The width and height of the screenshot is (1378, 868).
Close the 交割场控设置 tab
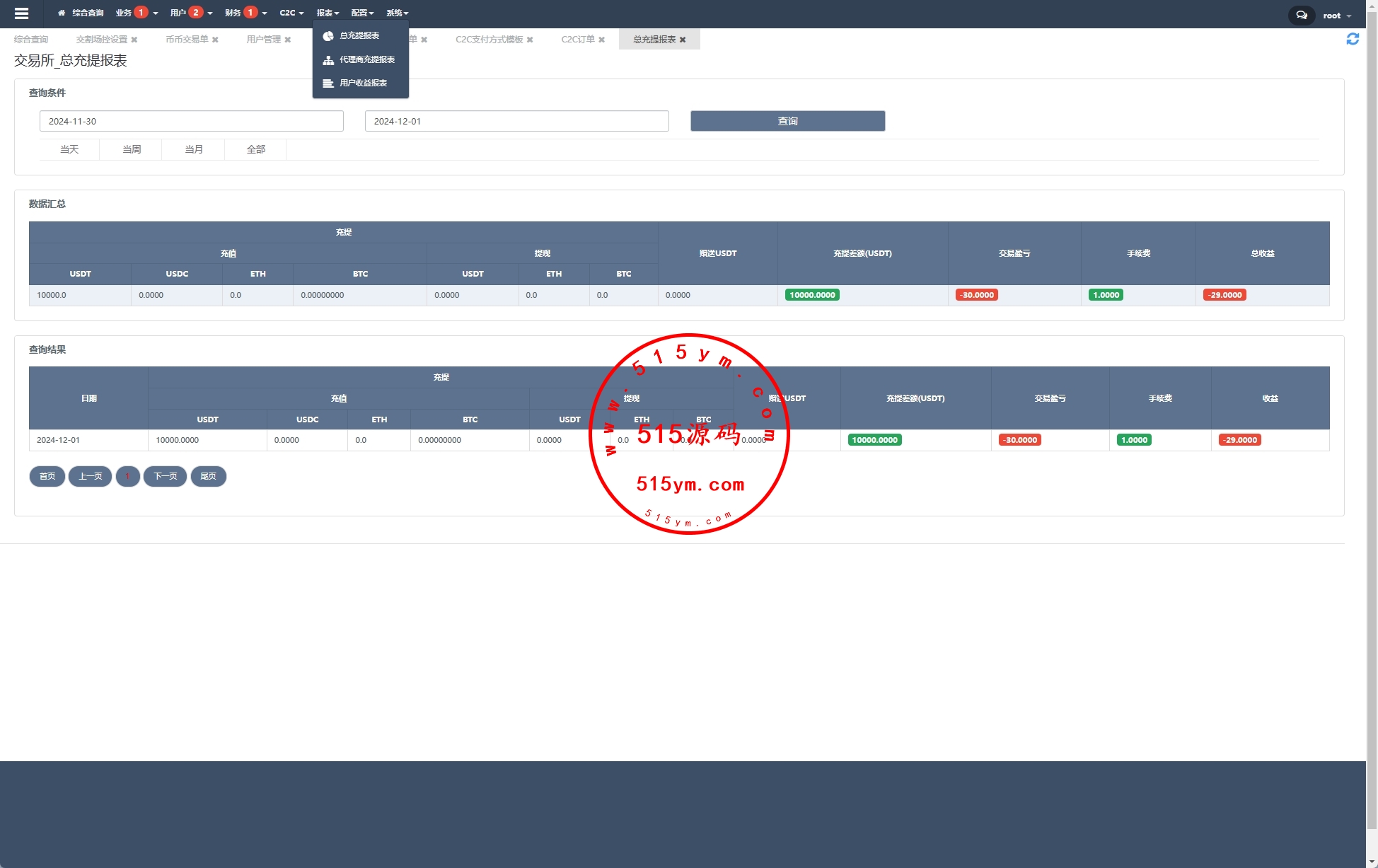click(x=134, y=40)
